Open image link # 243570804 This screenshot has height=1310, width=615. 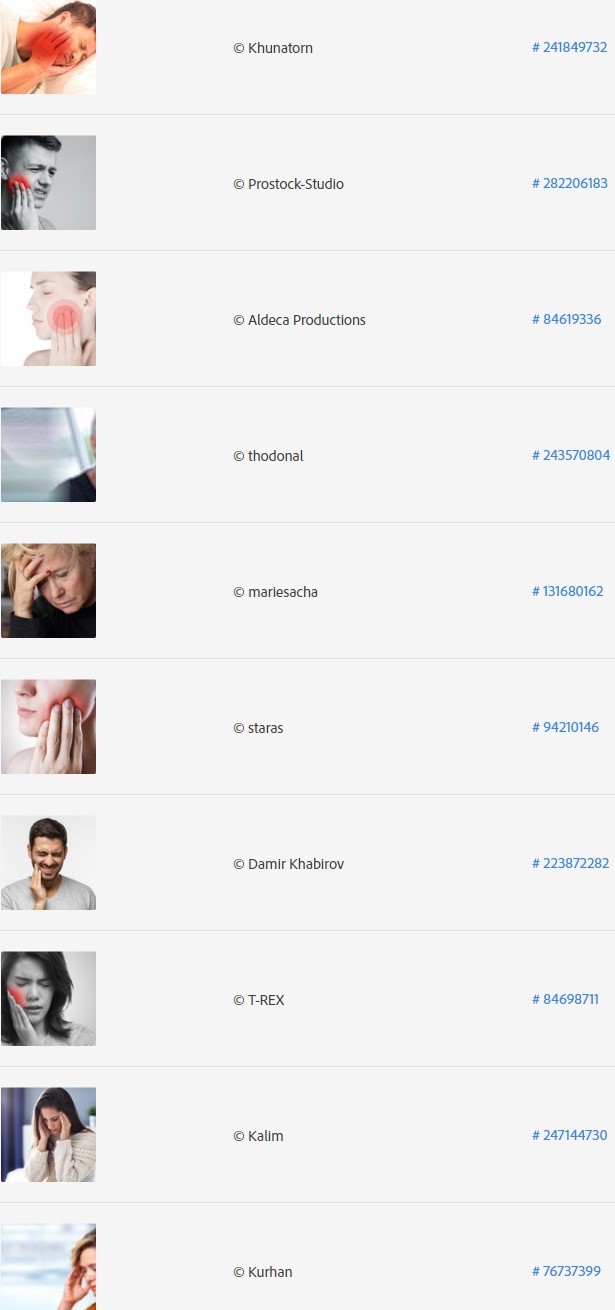pyautogui.click(x=570, y=455)
